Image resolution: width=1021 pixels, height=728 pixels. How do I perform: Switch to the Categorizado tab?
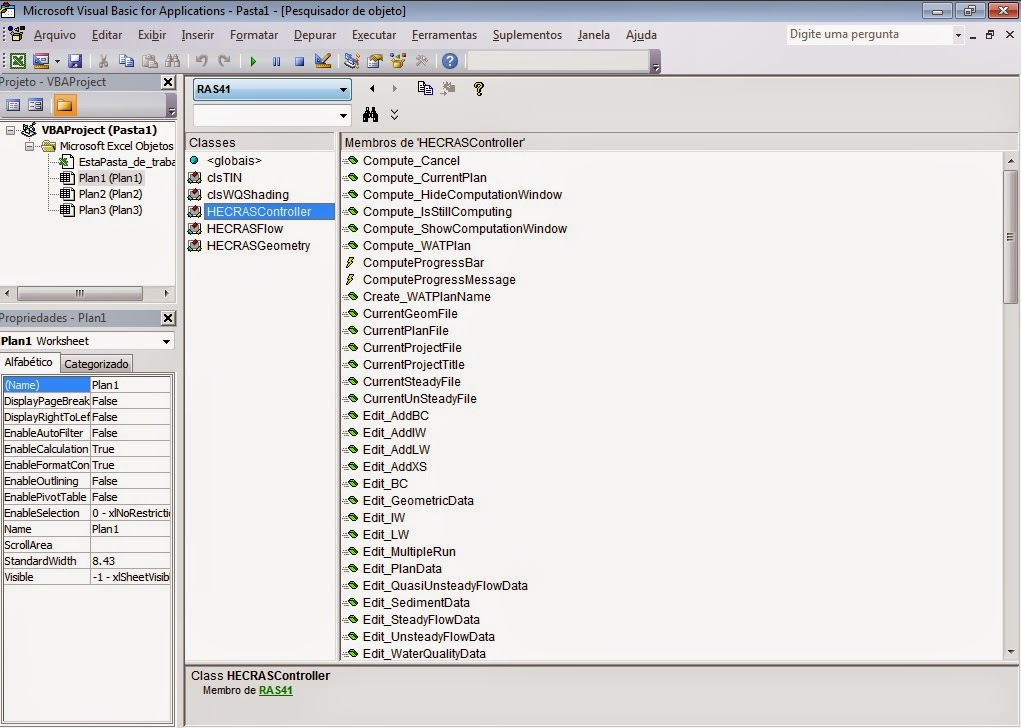pyautogui.click(x=97, y=364)
